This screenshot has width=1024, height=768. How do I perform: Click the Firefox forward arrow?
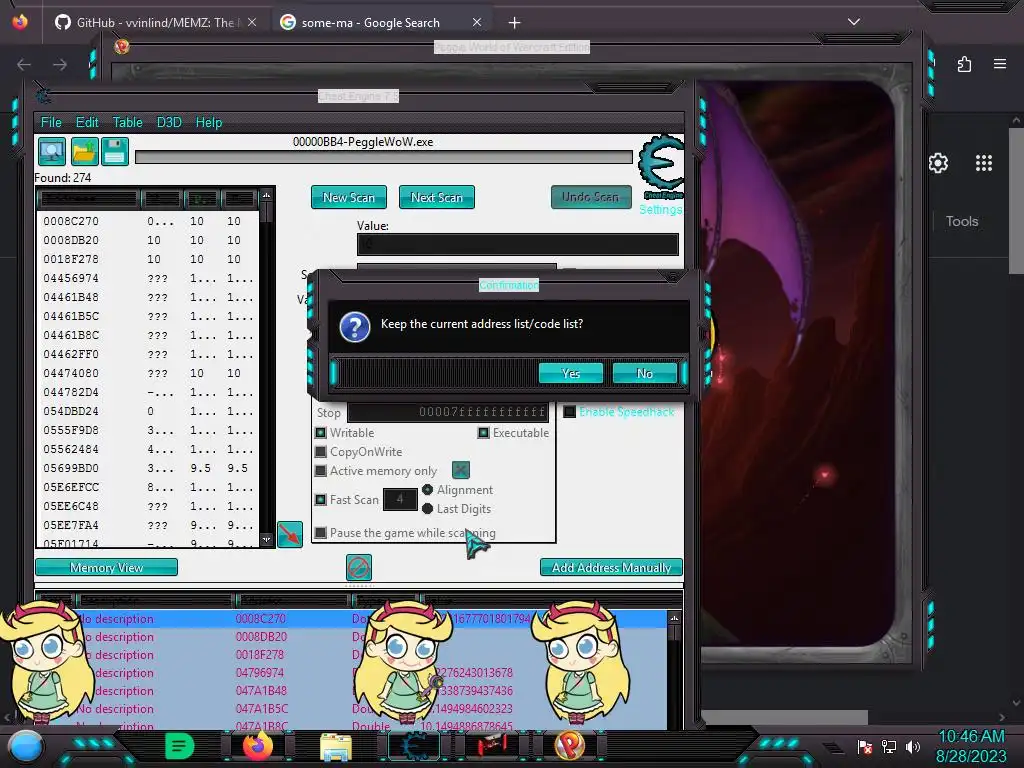[60, 65]
